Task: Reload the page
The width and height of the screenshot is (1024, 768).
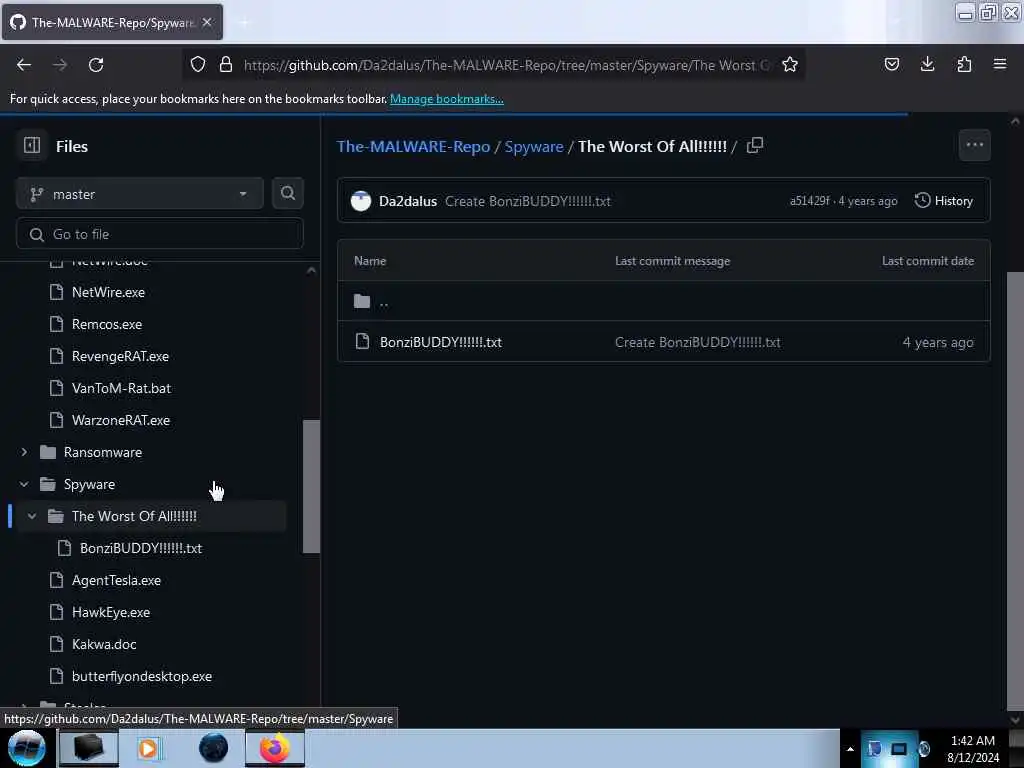Action: (96, 65)
